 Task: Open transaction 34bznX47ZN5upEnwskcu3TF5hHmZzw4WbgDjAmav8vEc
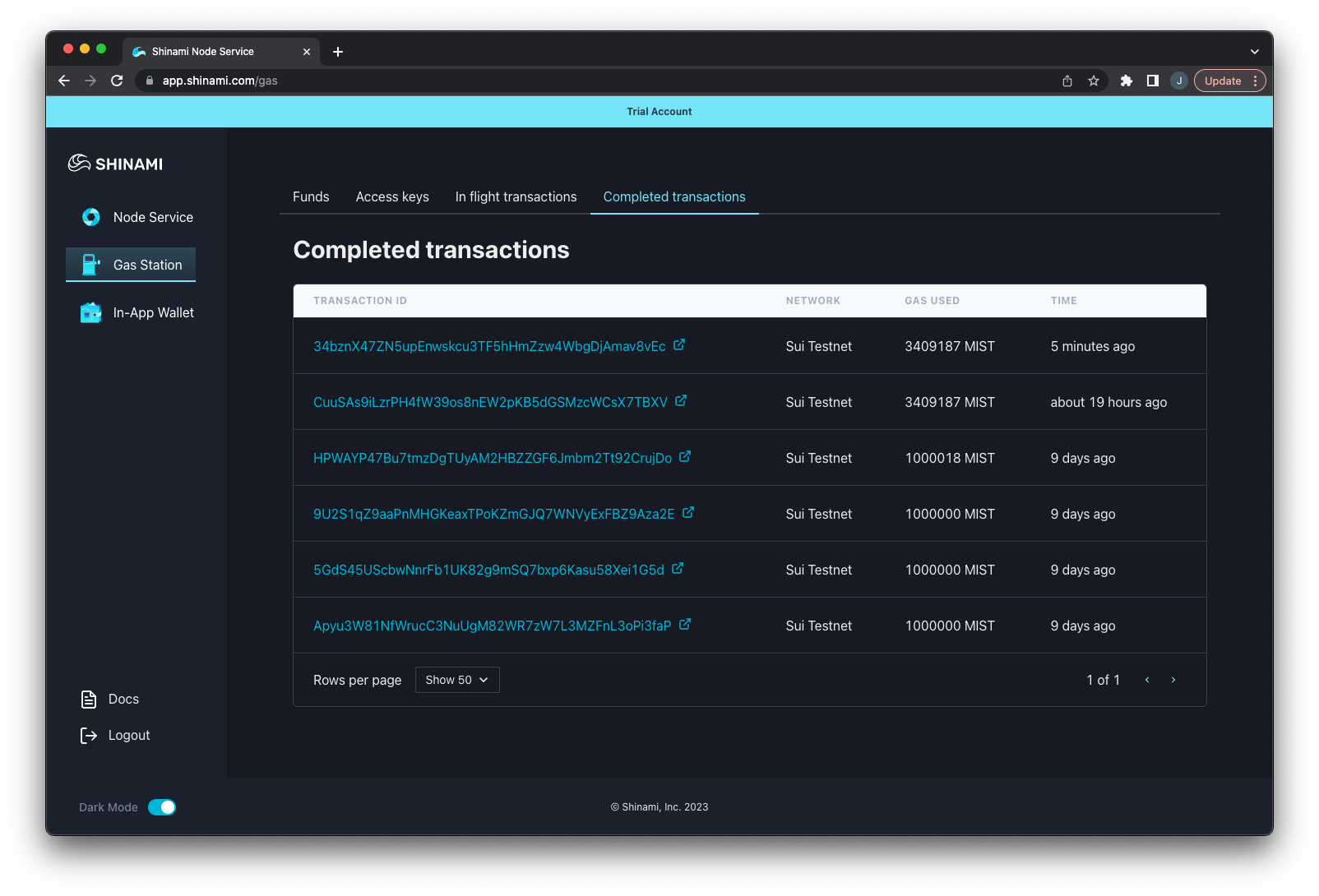(489, 347)
